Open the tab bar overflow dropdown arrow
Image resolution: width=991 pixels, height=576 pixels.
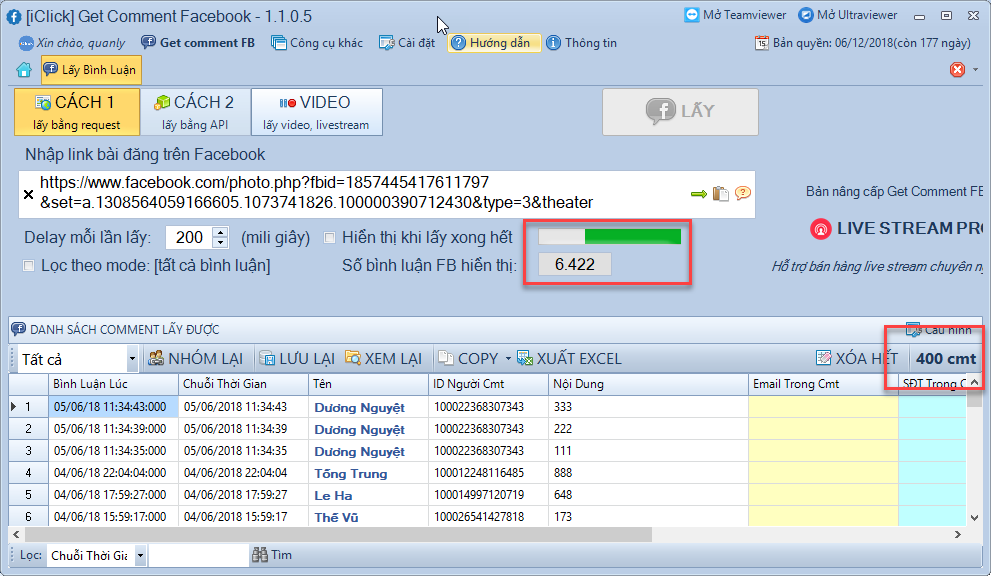pos(975,70)
